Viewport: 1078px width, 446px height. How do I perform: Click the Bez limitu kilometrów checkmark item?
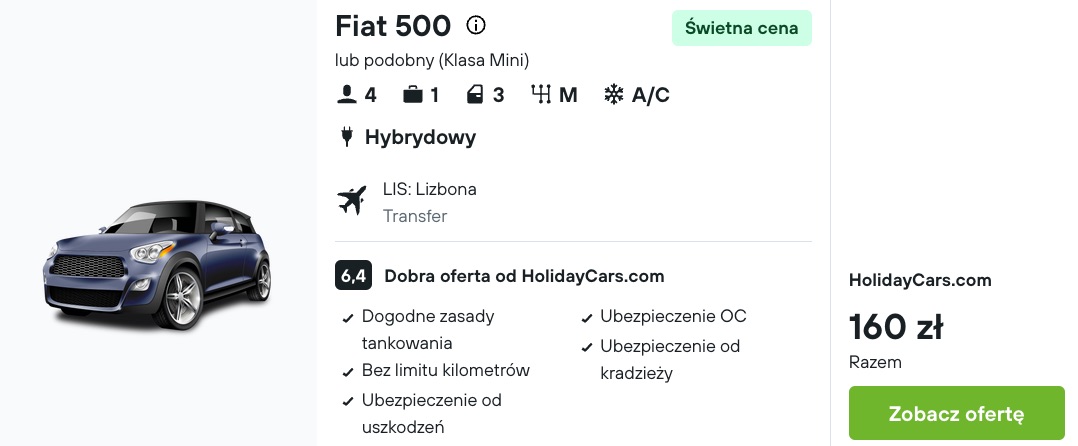pos(437,370)
